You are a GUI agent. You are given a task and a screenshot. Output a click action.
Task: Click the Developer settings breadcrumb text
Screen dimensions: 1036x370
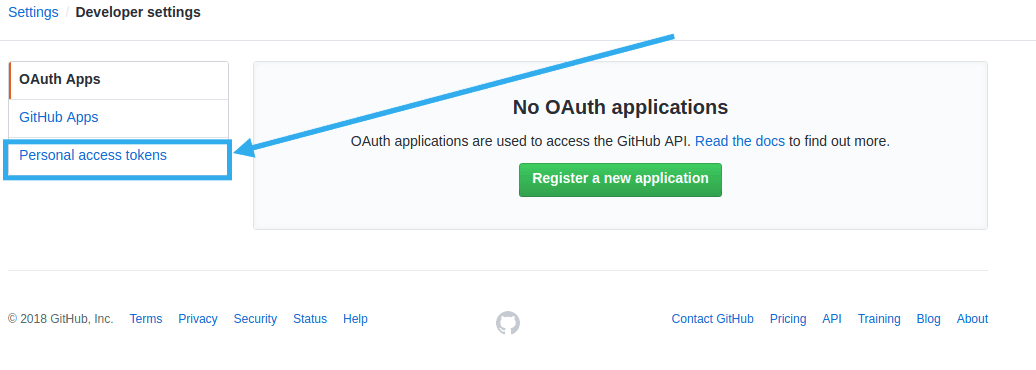(138, 12)
